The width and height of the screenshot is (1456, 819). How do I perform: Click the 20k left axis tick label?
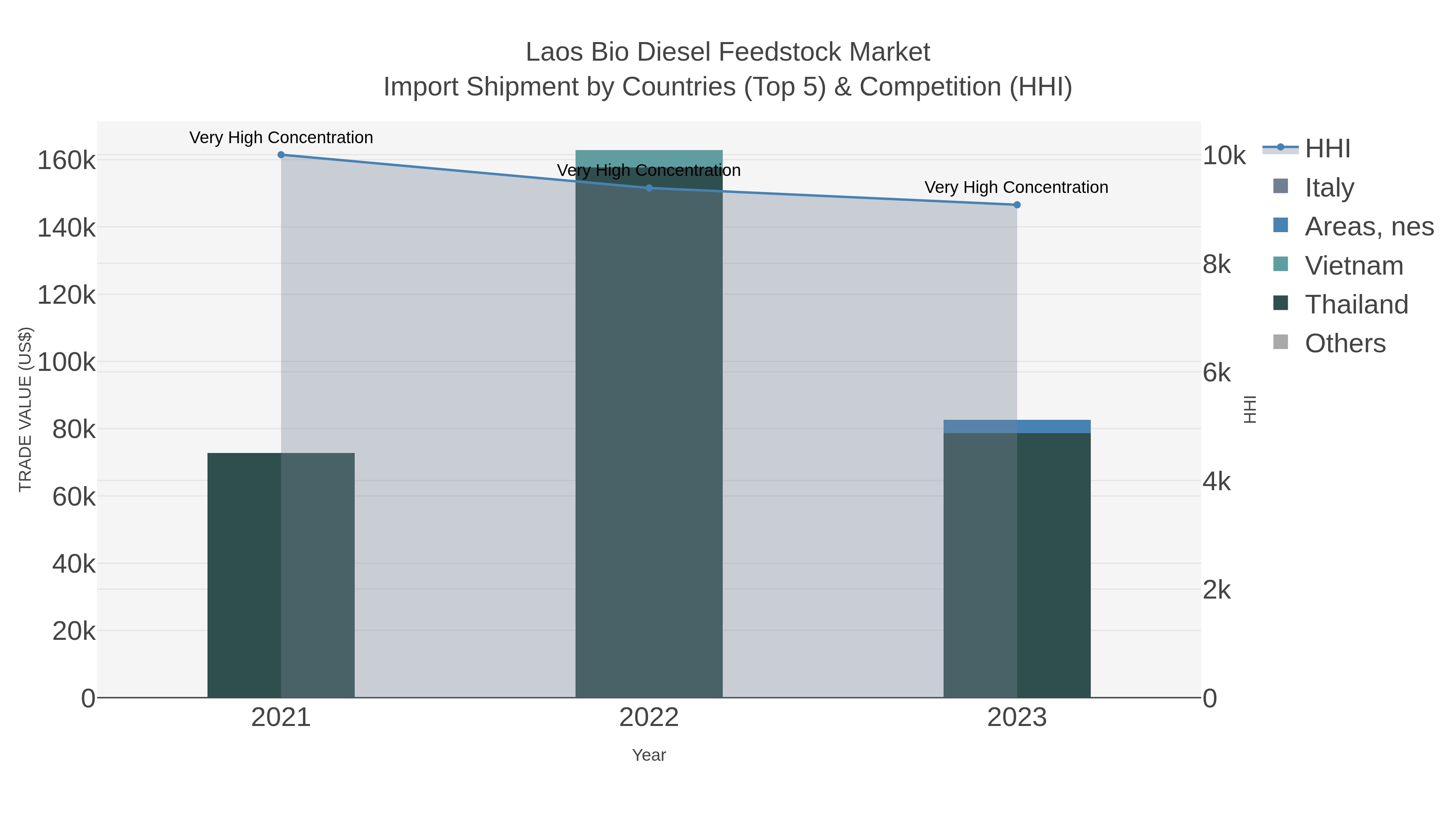point(74,631)
